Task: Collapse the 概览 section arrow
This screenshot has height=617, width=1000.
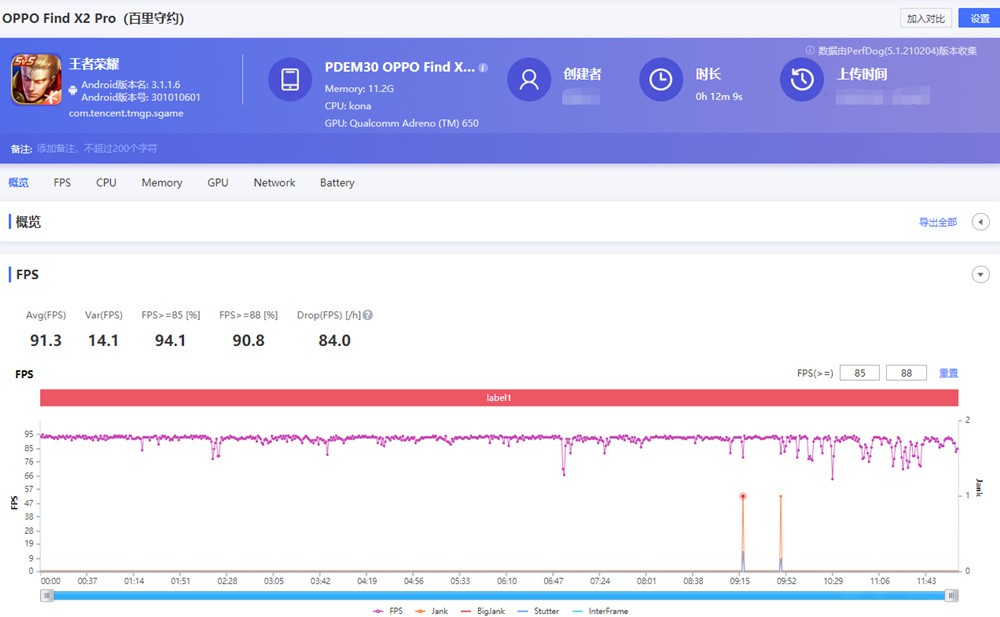Action: [x=980, y=222]
